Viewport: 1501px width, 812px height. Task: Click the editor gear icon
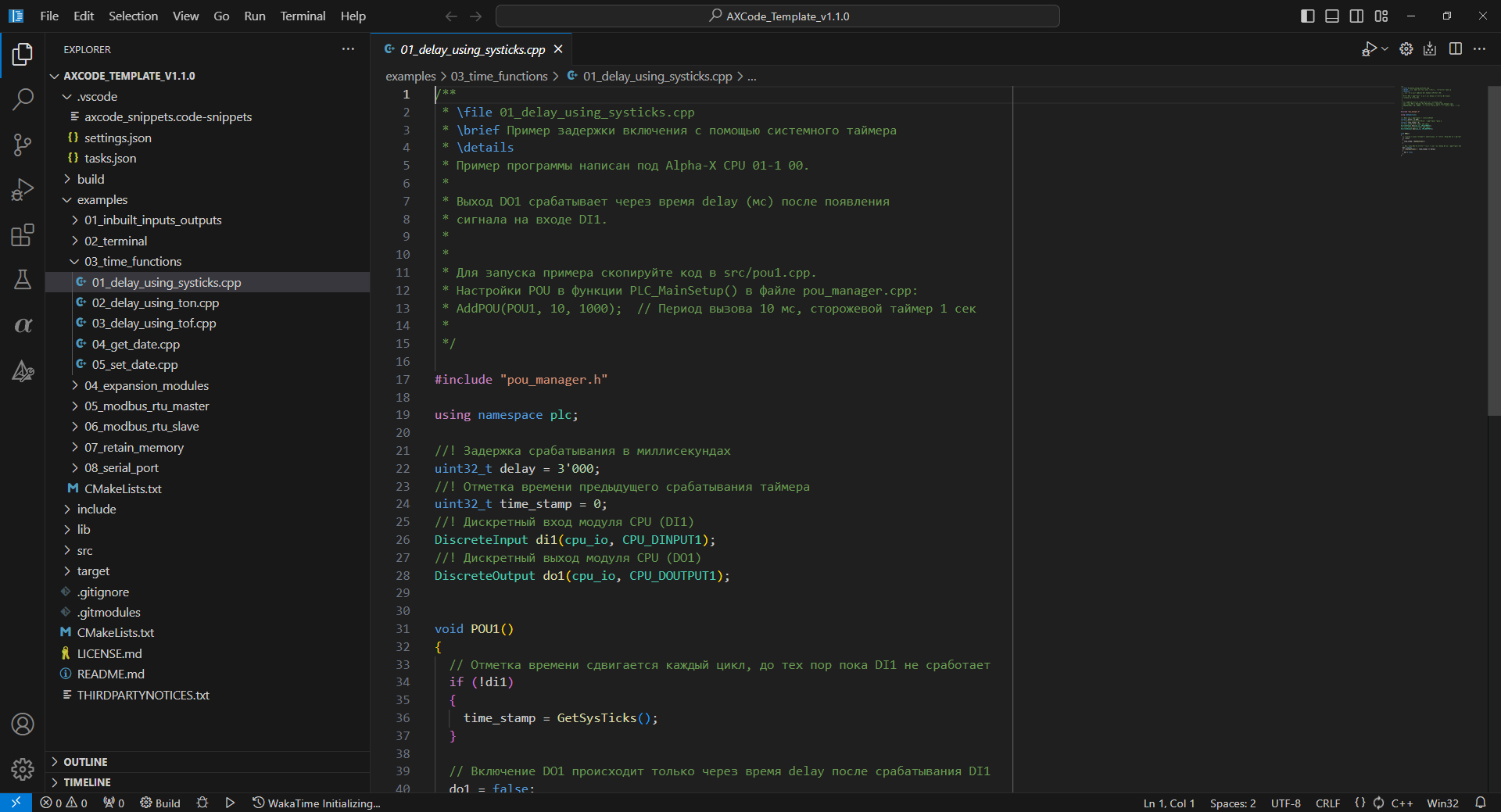(x=1406, y=49)
